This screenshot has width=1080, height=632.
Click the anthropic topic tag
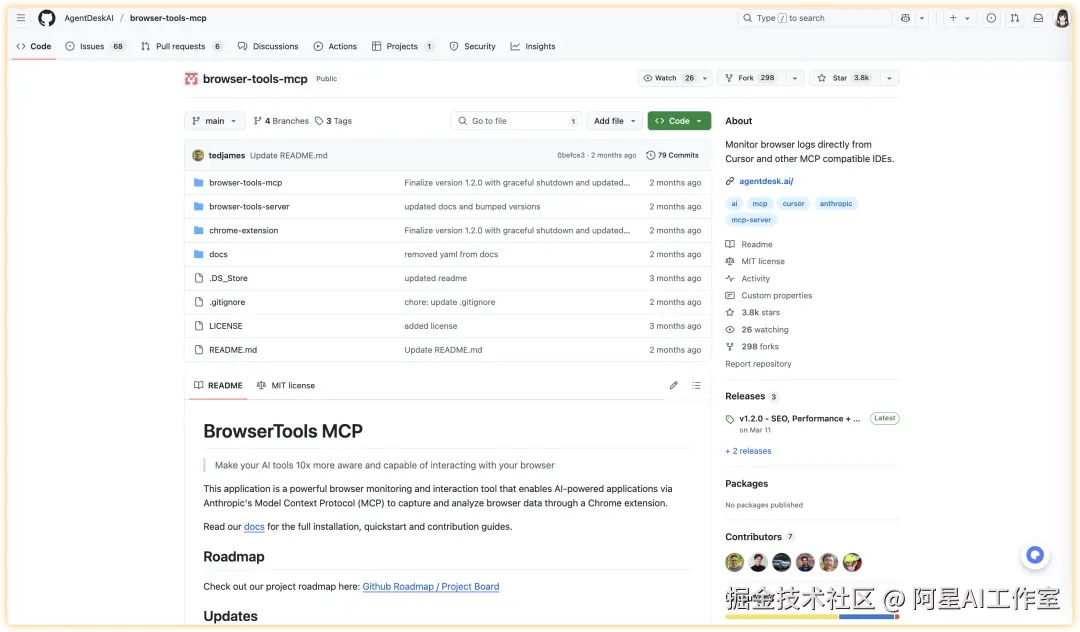point(836,204)
